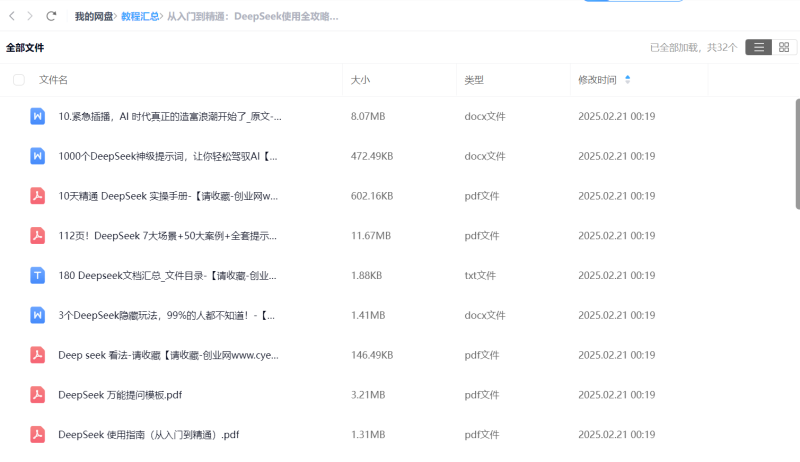Click size value 146.49KB
This screenshot has width=800, height=462.
pos(372,355)
